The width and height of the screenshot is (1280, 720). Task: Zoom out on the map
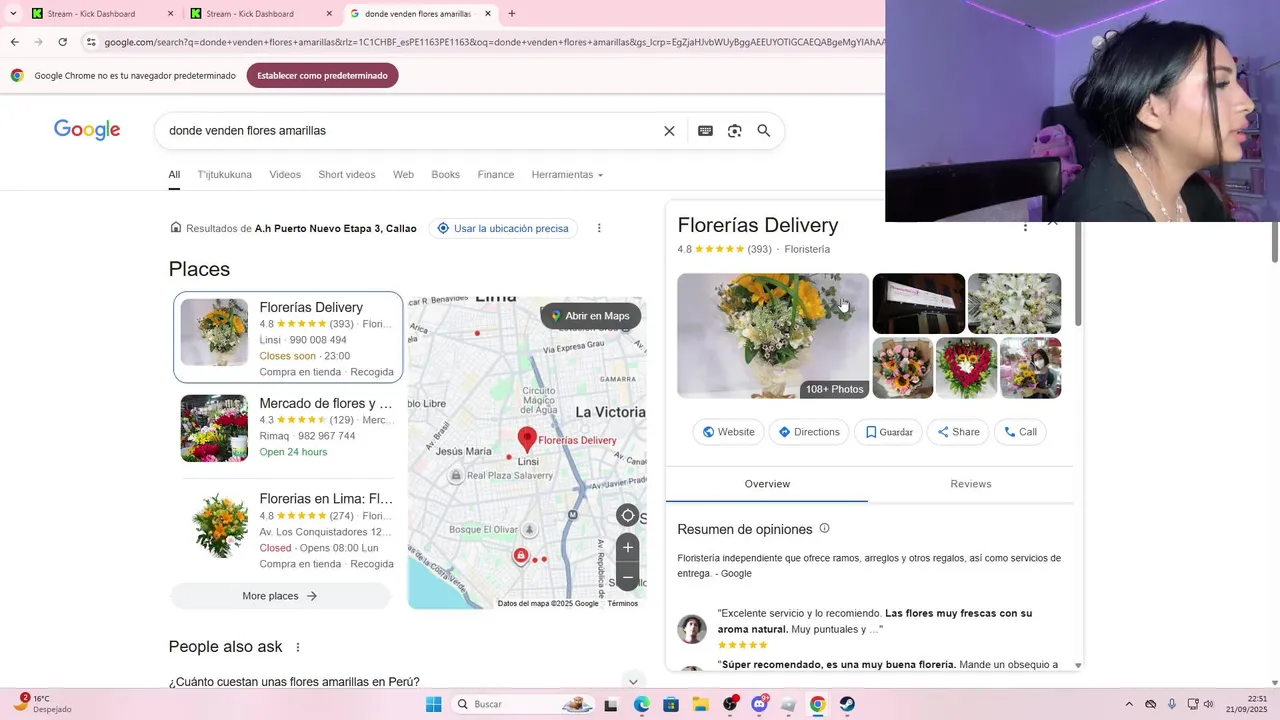tap(628, 577)
